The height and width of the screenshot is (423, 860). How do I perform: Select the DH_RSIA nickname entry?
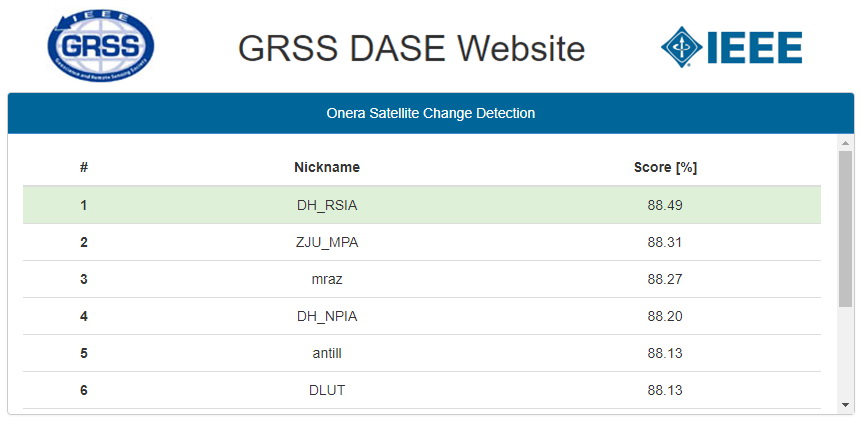click(x=327, y=205)
